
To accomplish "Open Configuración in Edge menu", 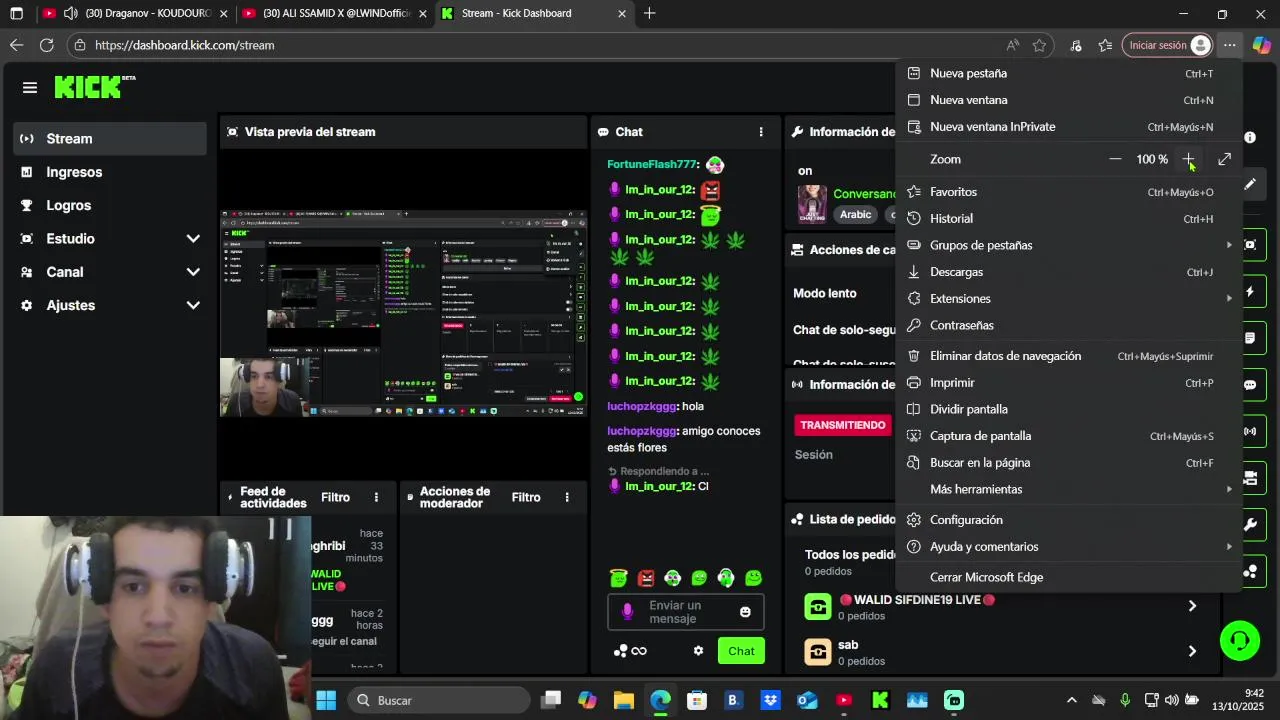I will pyautogui.click(x=1069, y=520).
